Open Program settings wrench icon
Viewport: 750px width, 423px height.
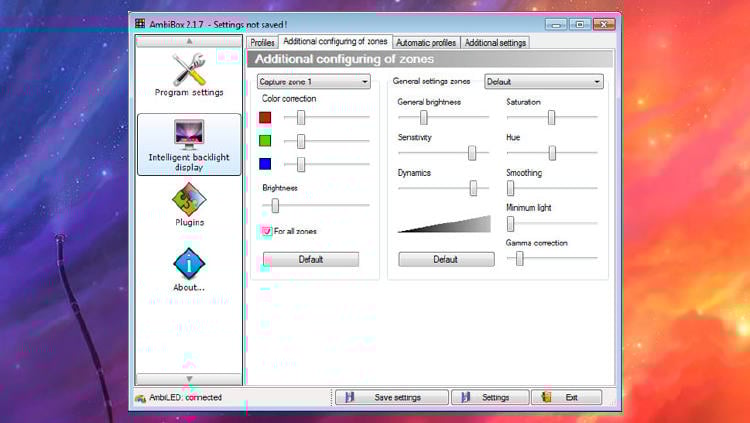click(x=188, y=68)
